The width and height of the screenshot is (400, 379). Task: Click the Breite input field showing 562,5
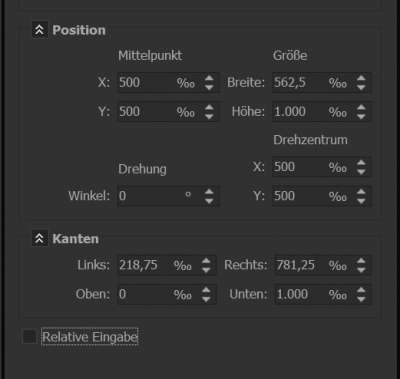[322, 82]
